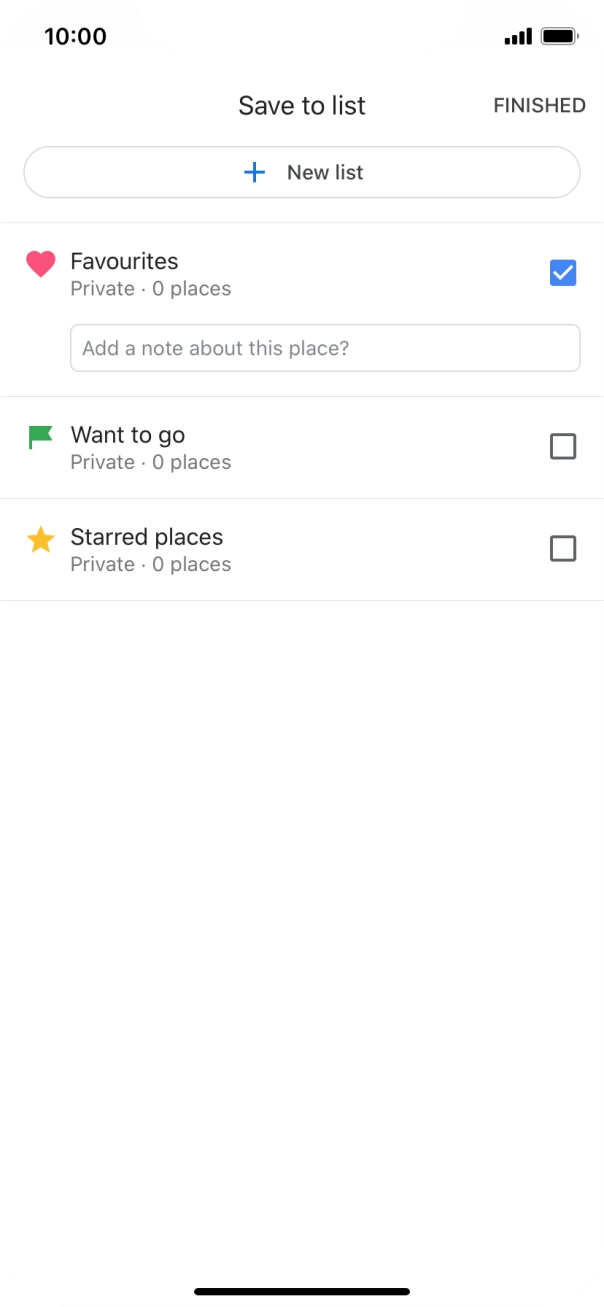The width and height of the screenshot is (604, 1307).
Task: Tap the FINISHED button
Action: pos(539,106)
